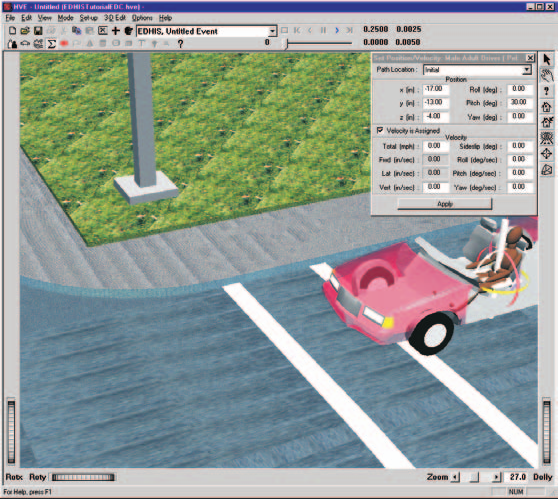Click the Apply button
558x499 pixels.
point(444,204)
